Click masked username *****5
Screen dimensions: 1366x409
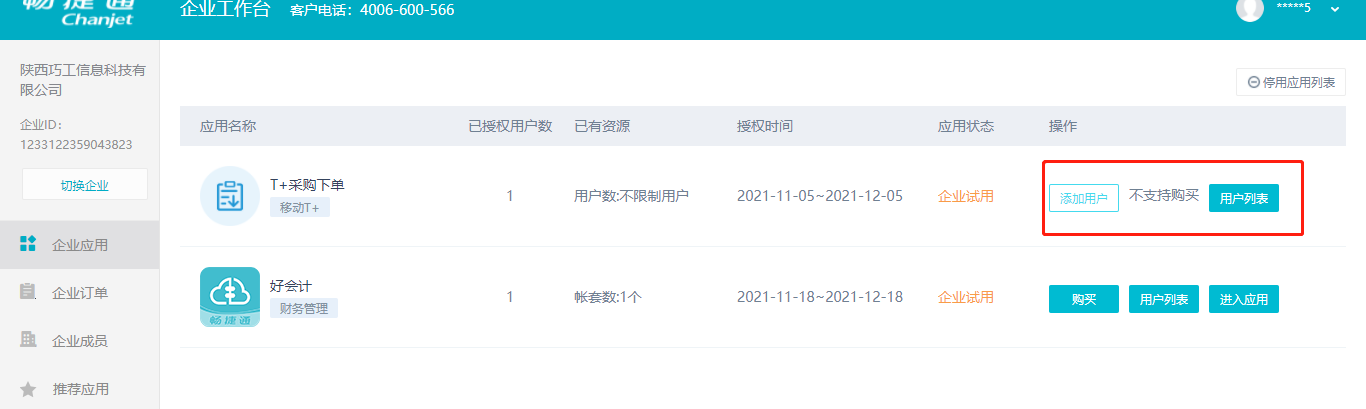1293,9
